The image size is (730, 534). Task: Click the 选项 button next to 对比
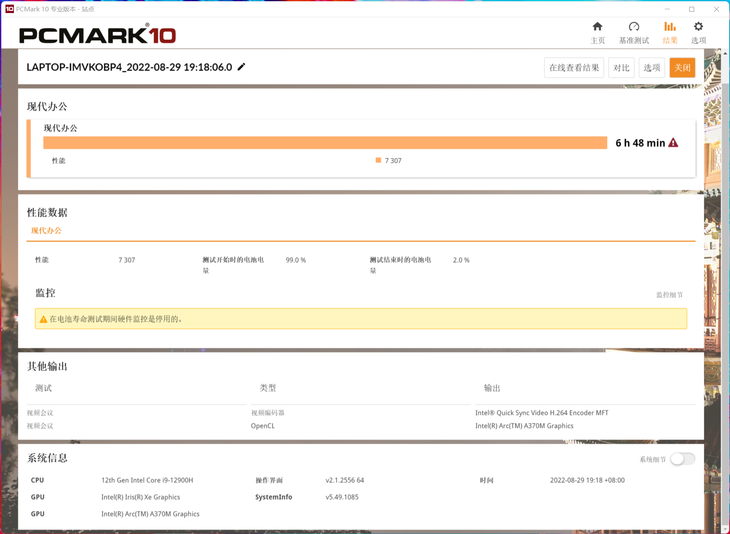(x=652, y=68)
